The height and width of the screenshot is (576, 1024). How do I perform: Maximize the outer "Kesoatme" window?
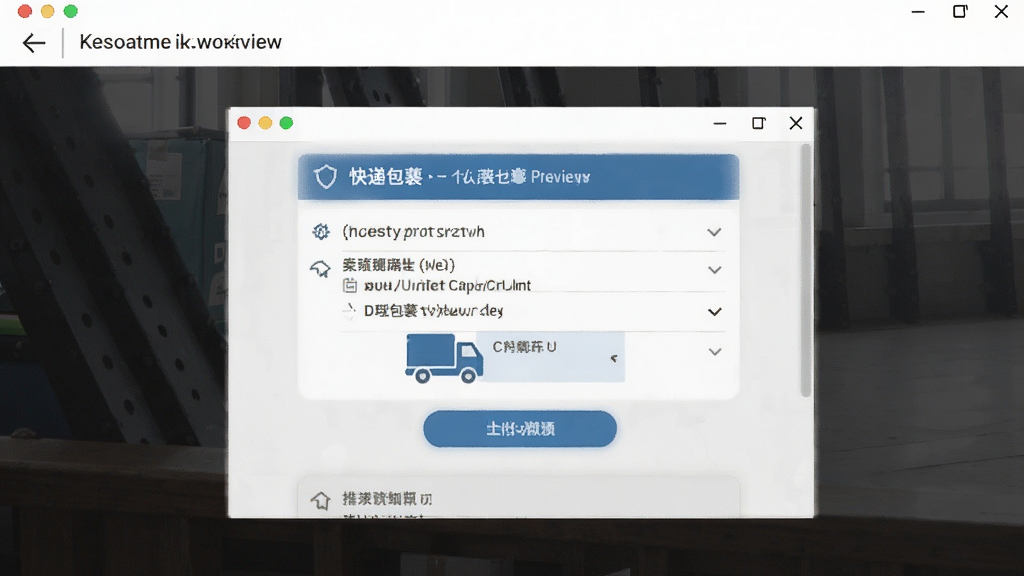pyautogui.click(x=960, y=11)
